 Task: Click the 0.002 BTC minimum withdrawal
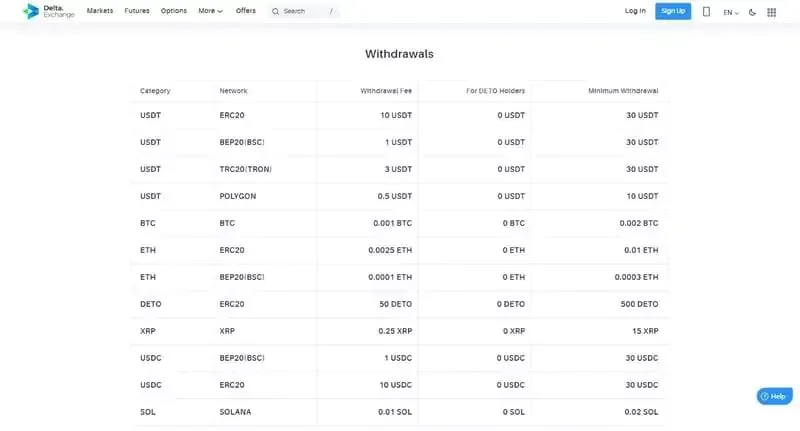pos(639,223)
